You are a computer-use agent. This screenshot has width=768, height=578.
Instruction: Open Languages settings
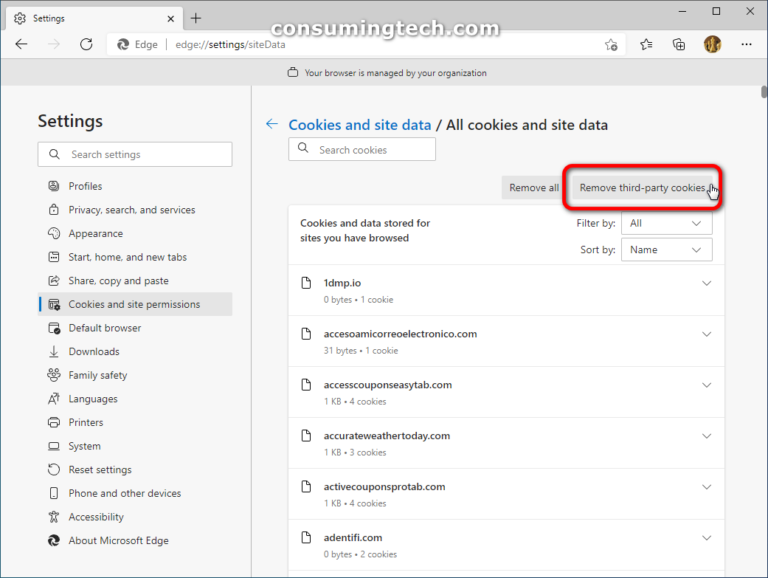135,399
